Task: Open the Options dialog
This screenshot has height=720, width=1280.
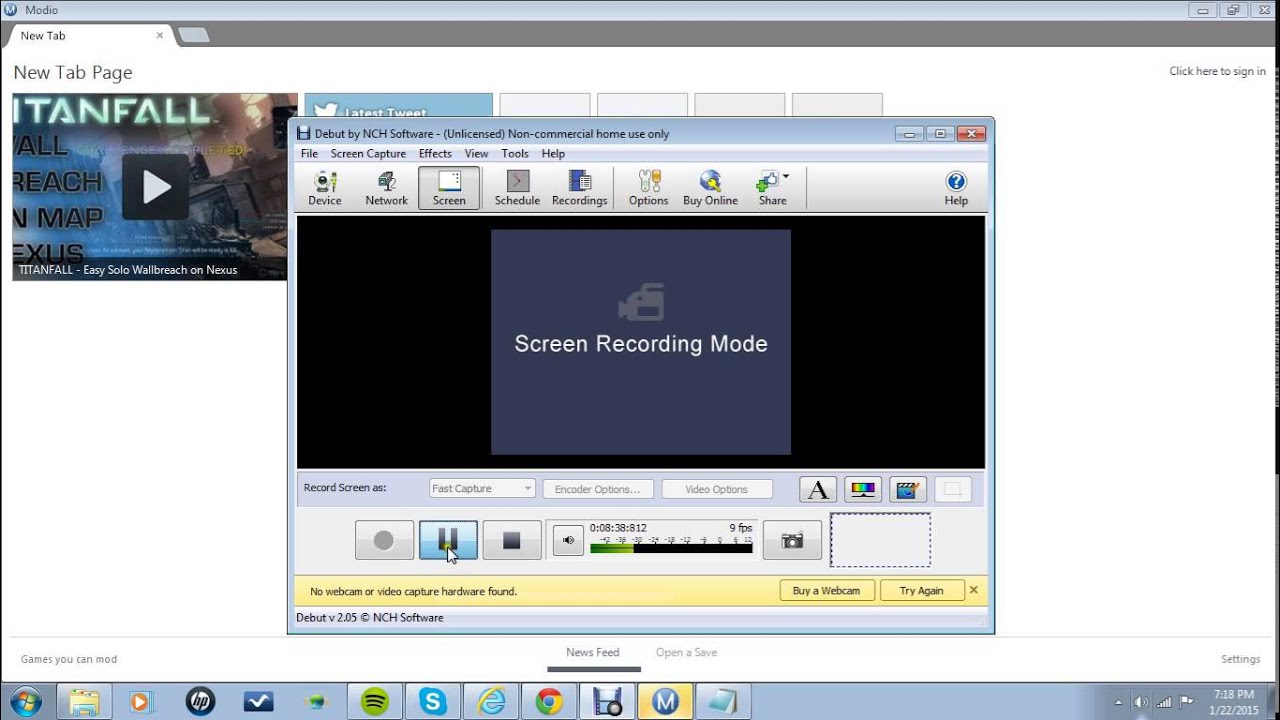Action: click(648, 188)
